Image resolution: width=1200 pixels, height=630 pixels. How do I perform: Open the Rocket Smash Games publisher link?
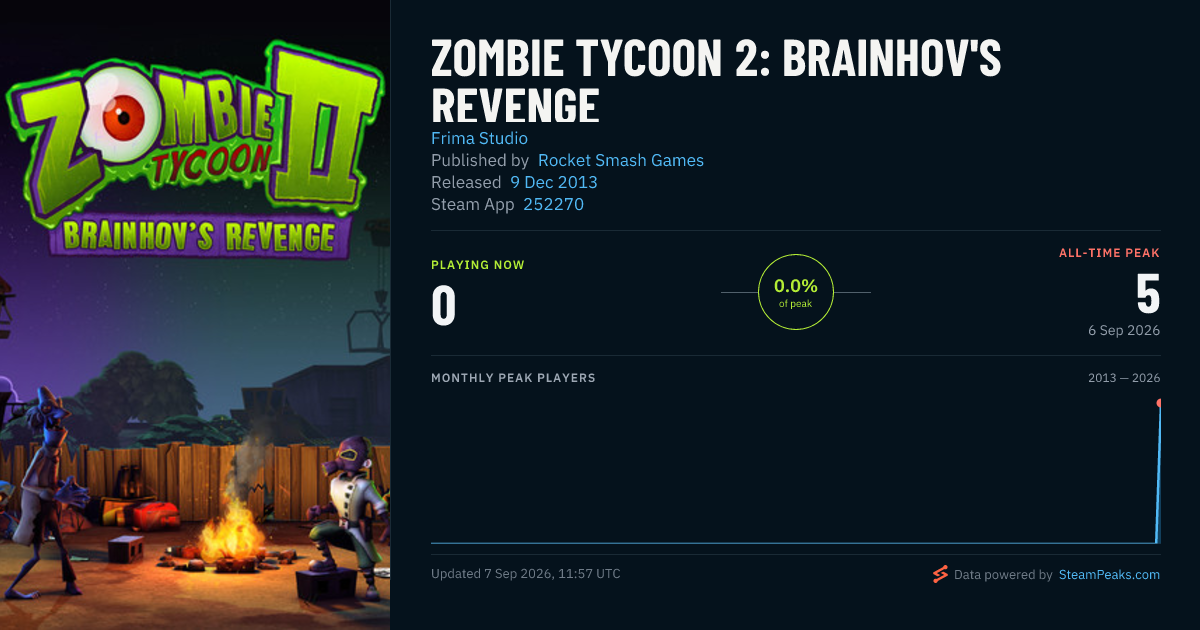tap(621, 160)
